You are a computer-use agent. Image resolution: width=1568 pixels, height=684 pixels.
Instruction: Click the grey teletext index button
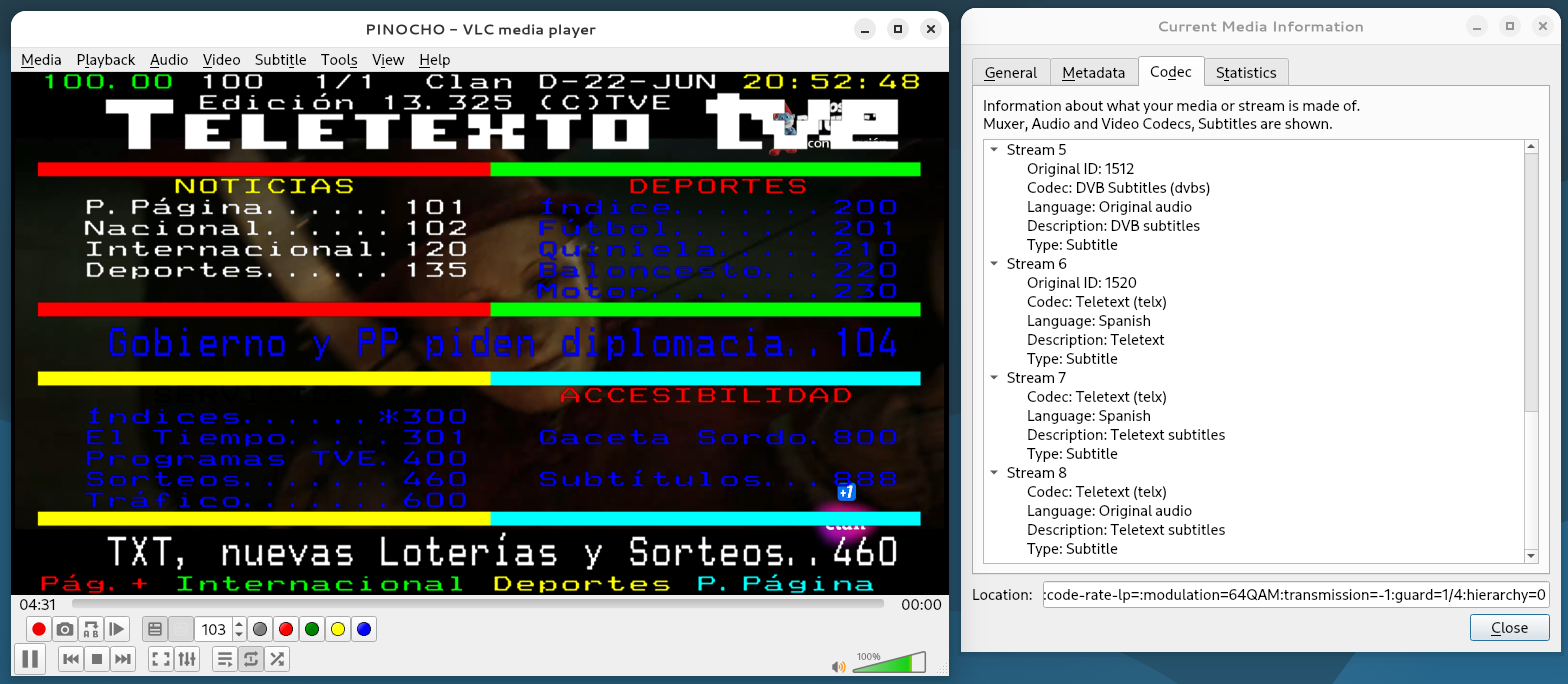point(260,629)
